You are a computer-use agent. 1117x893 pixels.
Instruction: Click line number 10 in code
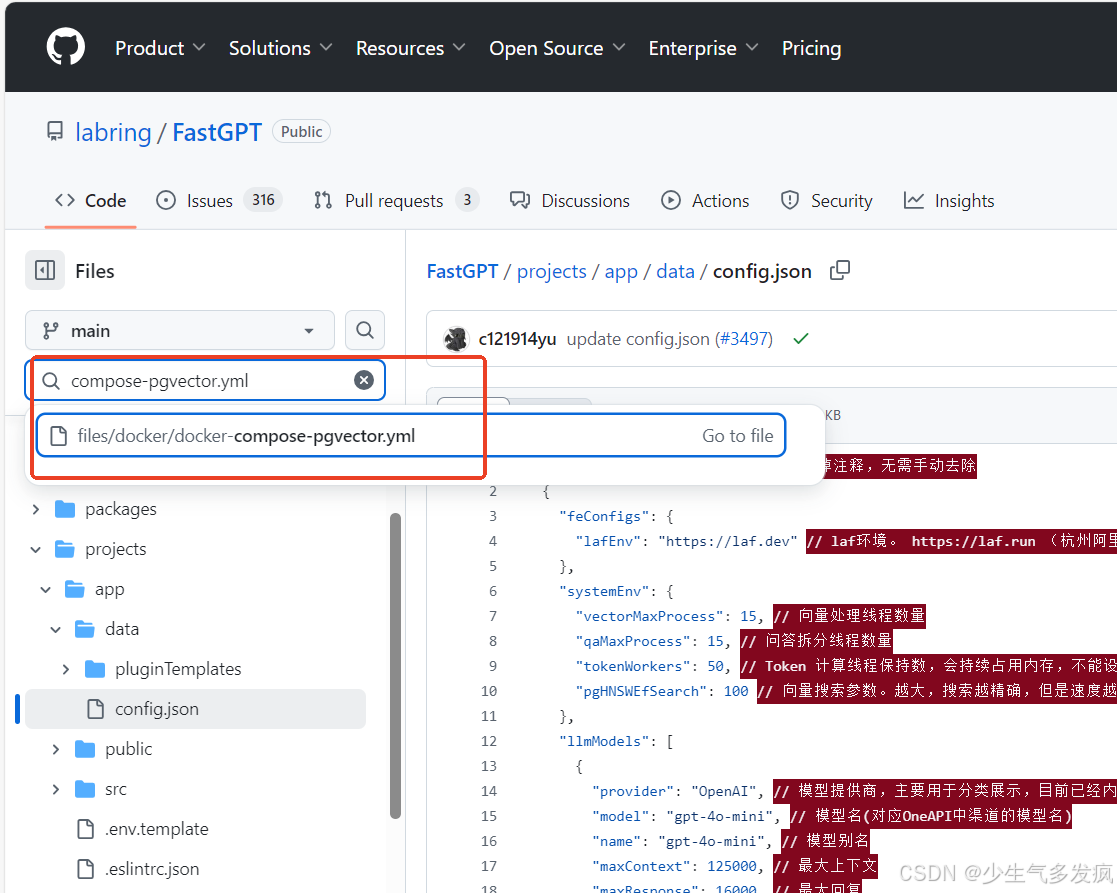(x=489, y=691)
